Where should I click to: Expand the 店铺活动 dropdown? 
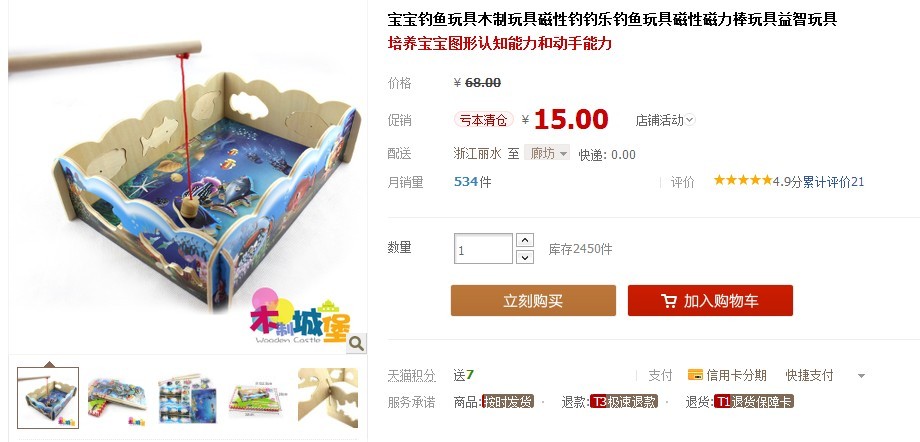(x=665, y=120)
